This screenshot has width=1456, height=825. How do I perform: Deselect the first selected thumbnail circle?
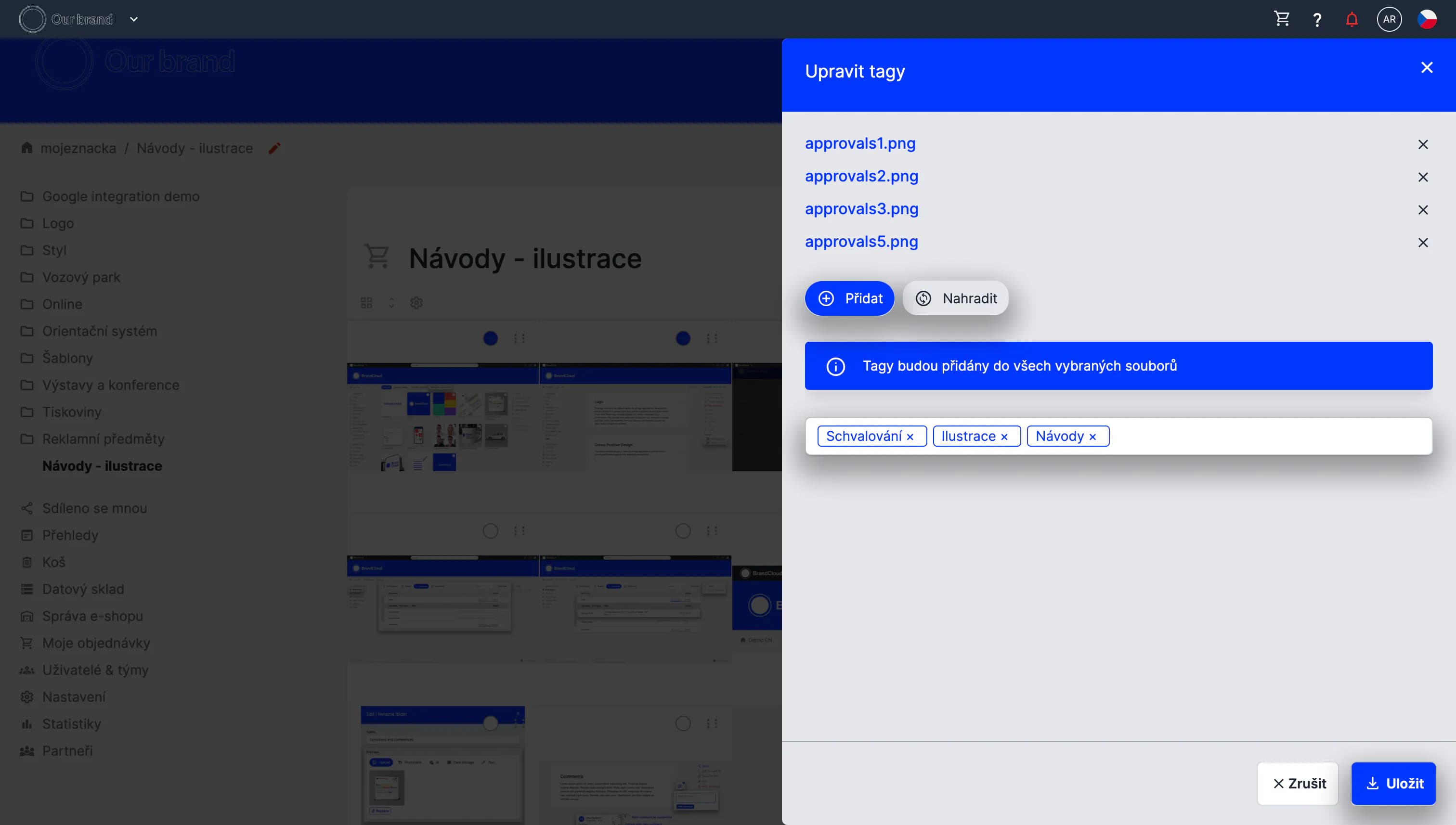[490, 338]
